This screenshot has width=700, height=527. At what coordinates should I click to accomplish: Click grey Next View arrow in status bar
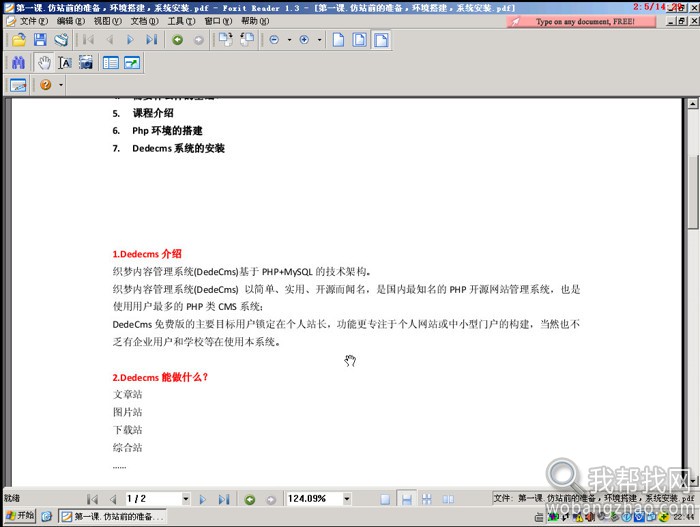point(271,500)
